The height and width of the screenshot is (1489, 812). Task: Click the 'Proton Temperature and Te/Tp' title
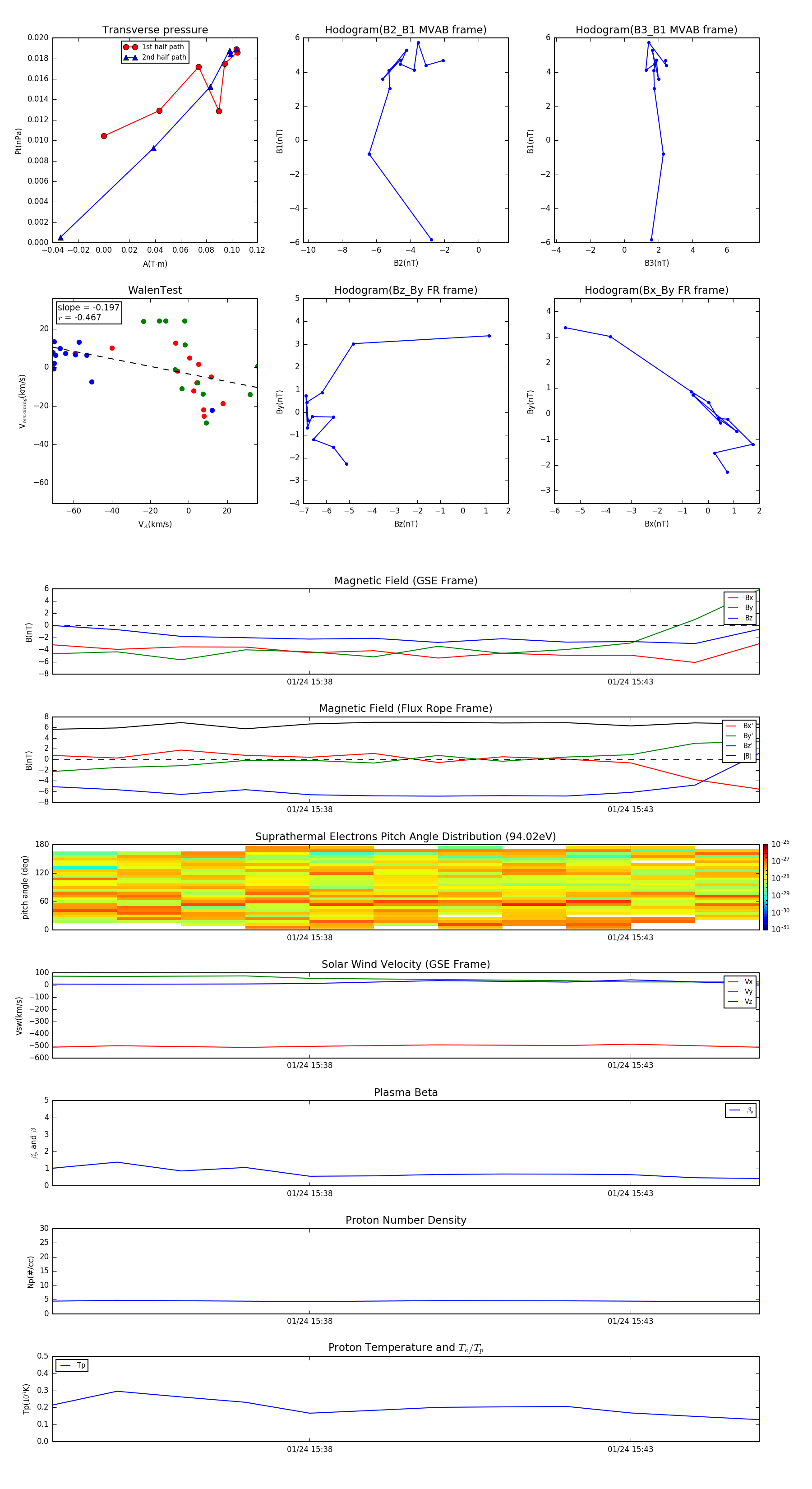pyautogui.click(x=406, y=1347)
